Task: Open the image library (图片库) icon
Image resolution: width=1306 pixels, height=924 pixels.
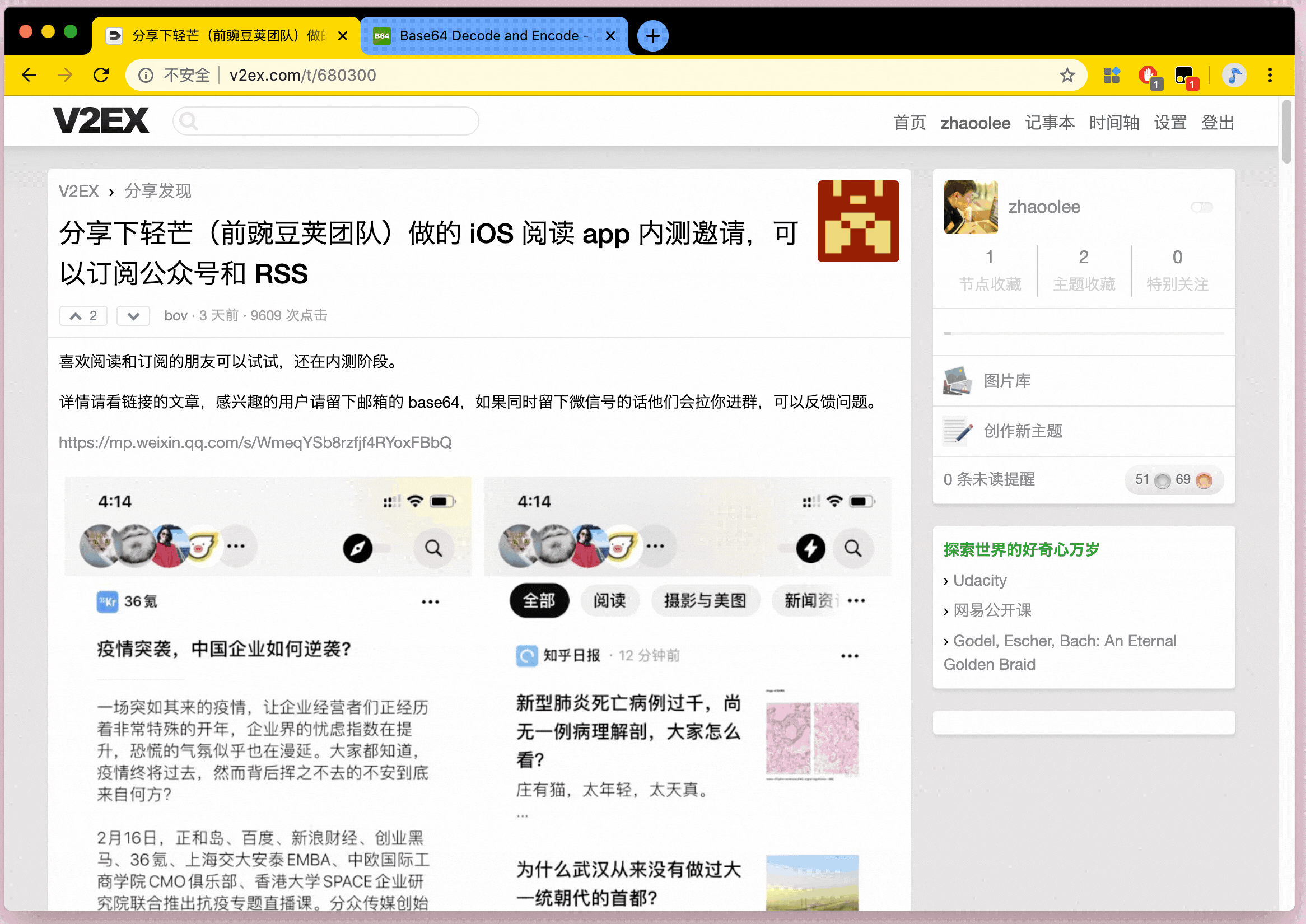Action: point(957,381)
